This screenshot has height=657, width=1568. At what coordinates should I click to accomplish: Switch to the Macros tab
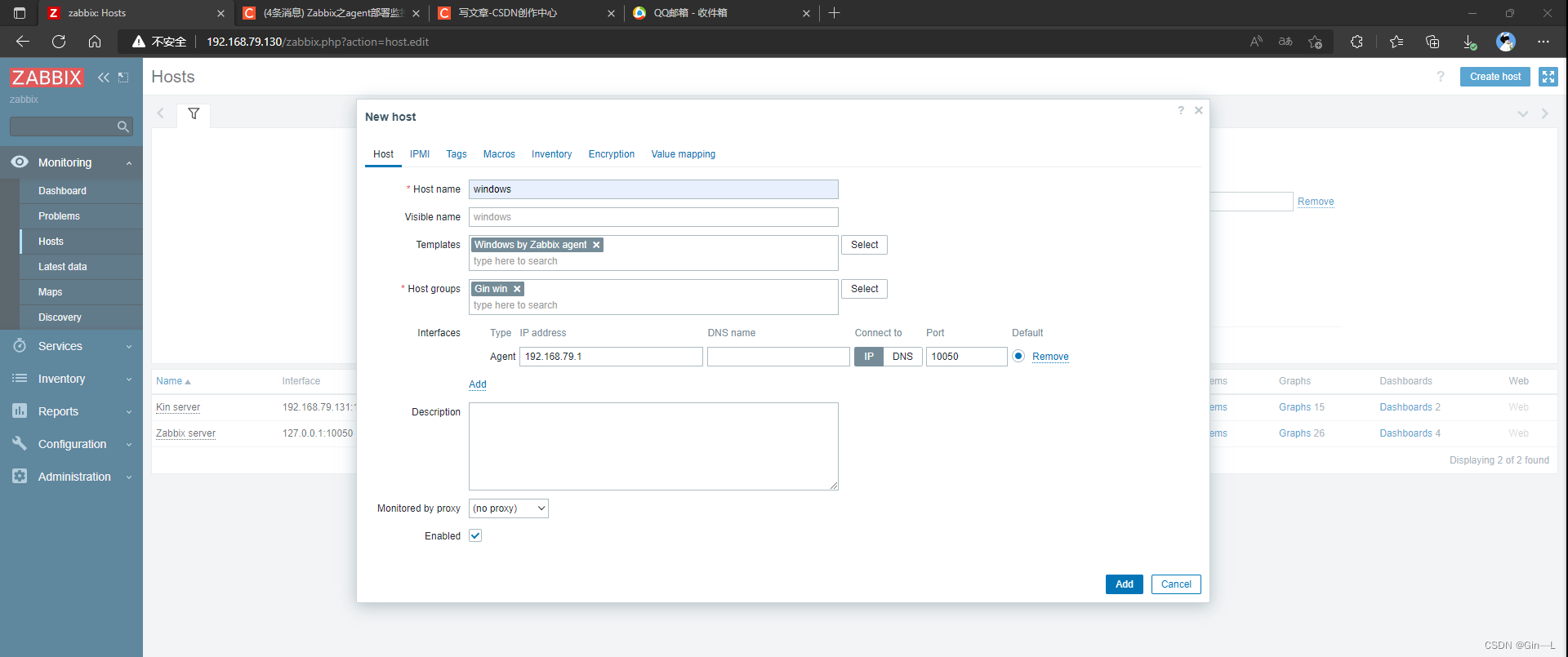[x=499, y=154]
